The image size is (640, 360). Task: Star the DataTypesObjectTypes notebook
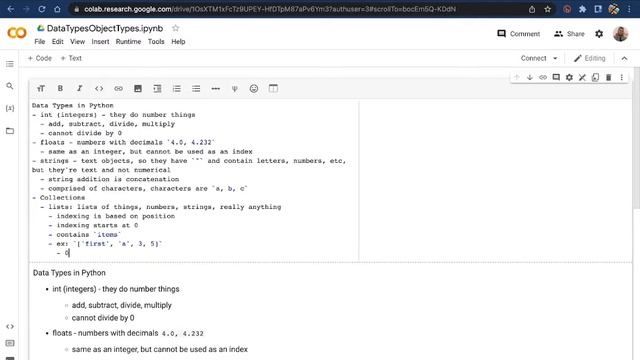[176, 28]
